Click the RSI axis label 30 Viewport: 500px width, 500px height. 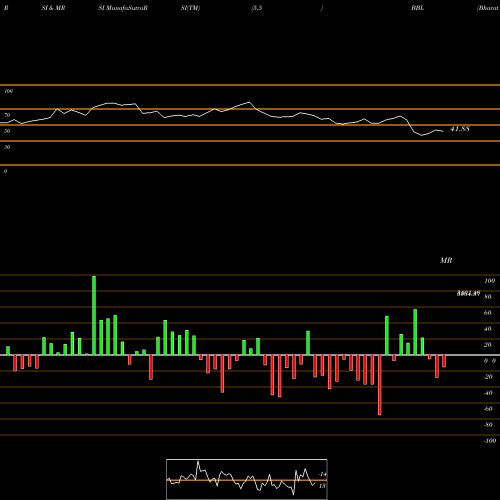(x=7, y=147)
